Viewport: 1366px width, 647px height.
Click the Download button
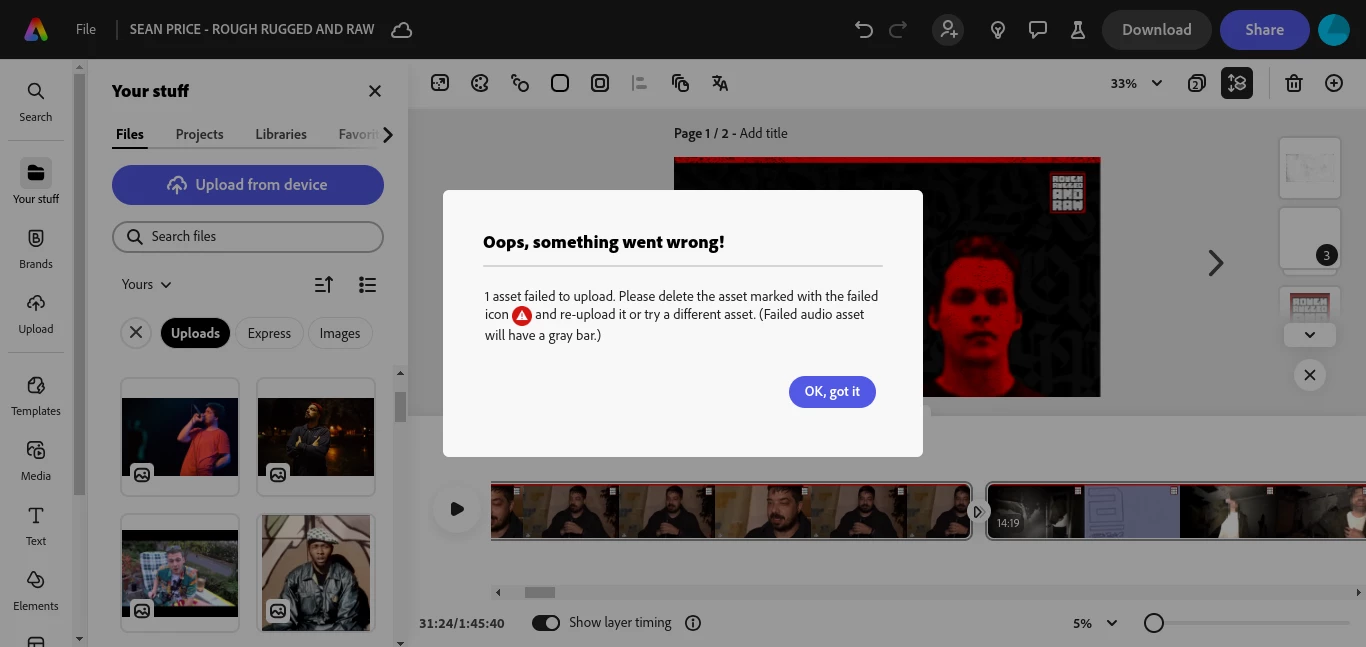[1157, 30]
